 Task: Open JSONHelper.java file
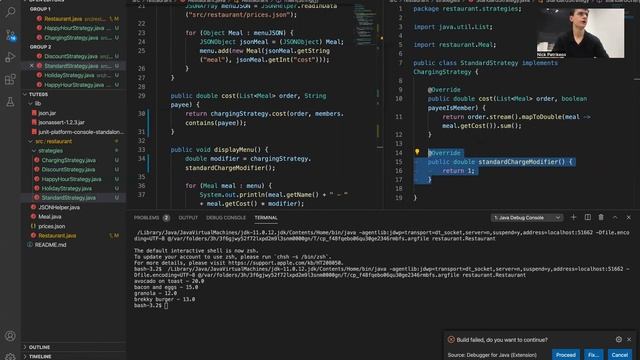click(x=73, y=207)
